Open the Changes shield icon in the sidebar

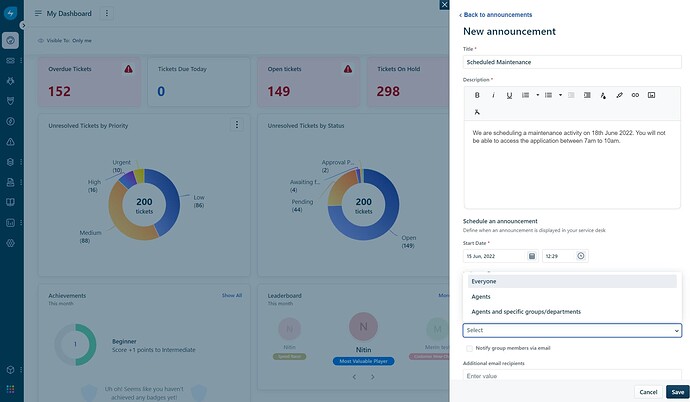pyautogui.click(x=10, y=101)
